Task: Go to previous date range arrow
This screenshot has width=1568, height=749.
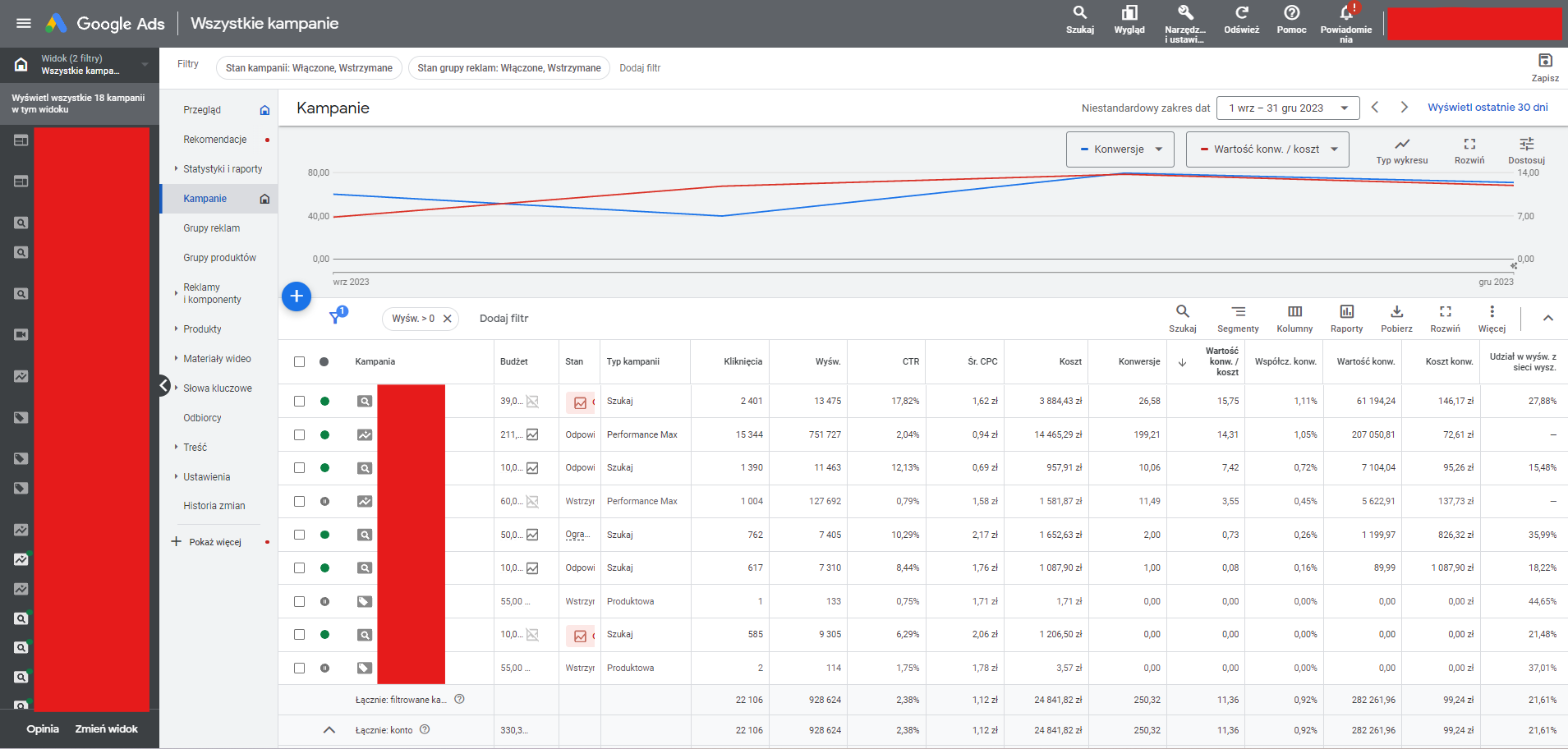Action: pos(1375,108)
